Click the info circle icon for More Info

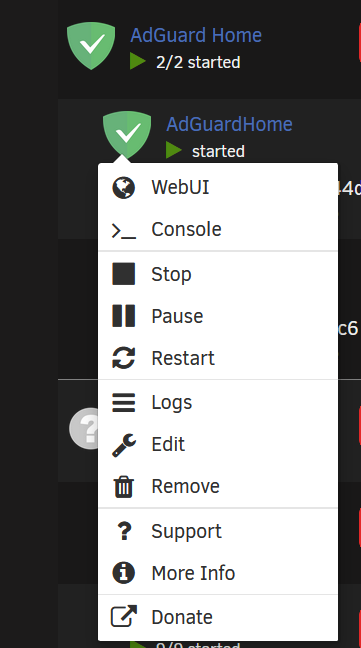click(x=124, y=573)
